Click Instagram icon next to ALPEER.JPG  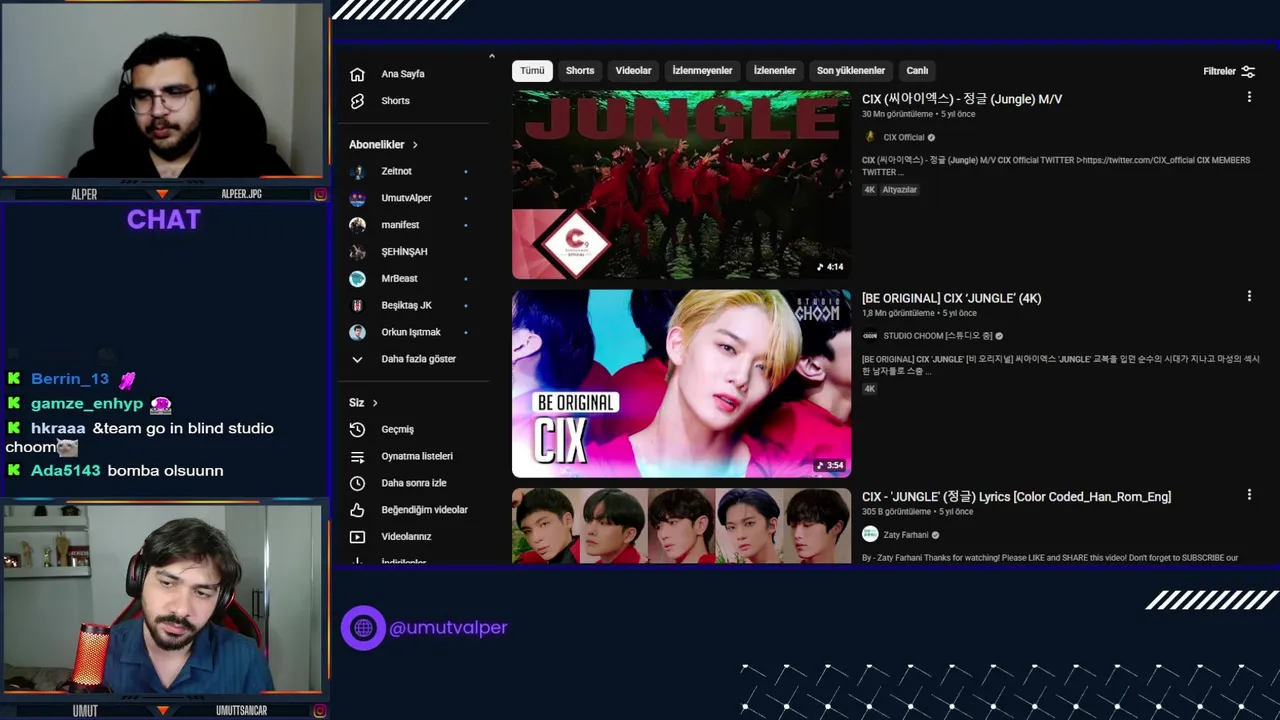click(320, 194)
